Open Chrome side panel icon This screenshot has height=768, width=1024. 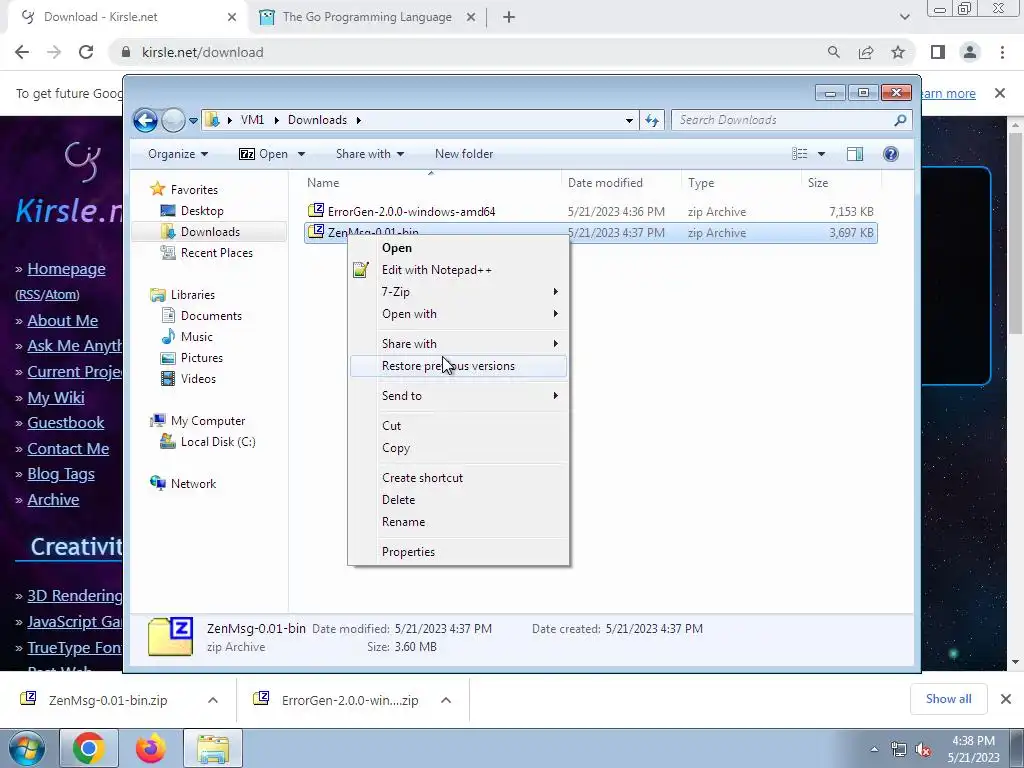[938, 52]
